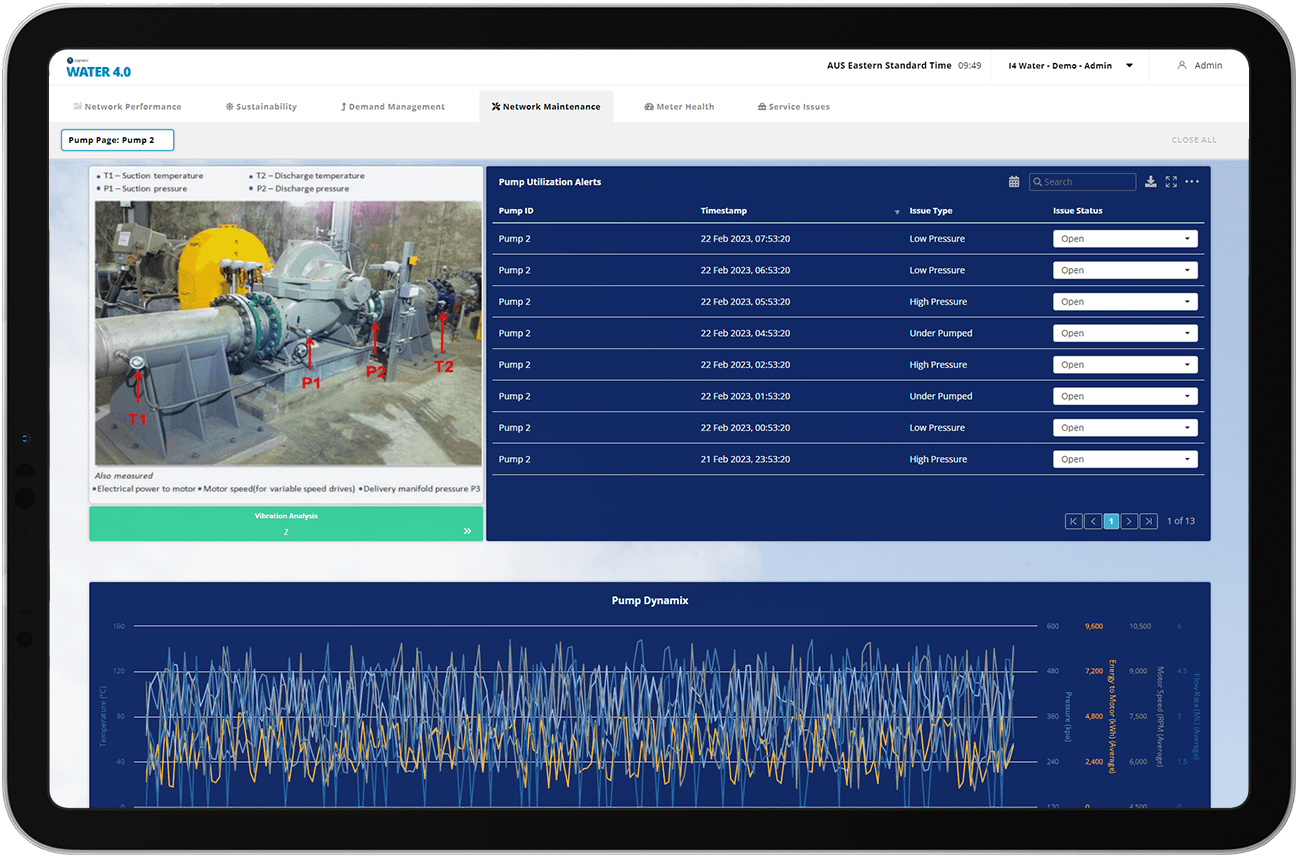
Task: Click the pump sensor diagram image
Action: click(288, 333)
